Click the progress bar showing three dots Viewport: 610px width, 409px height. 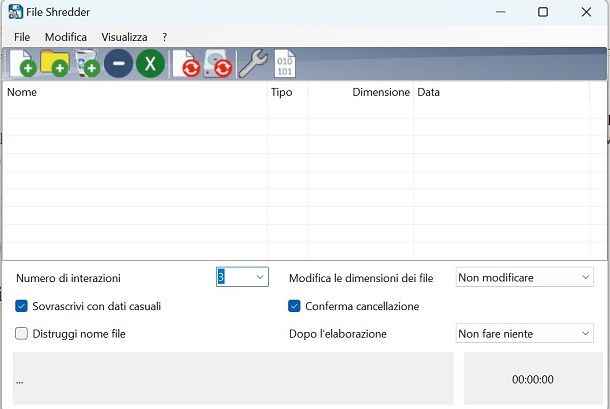(x=233, y=379)
